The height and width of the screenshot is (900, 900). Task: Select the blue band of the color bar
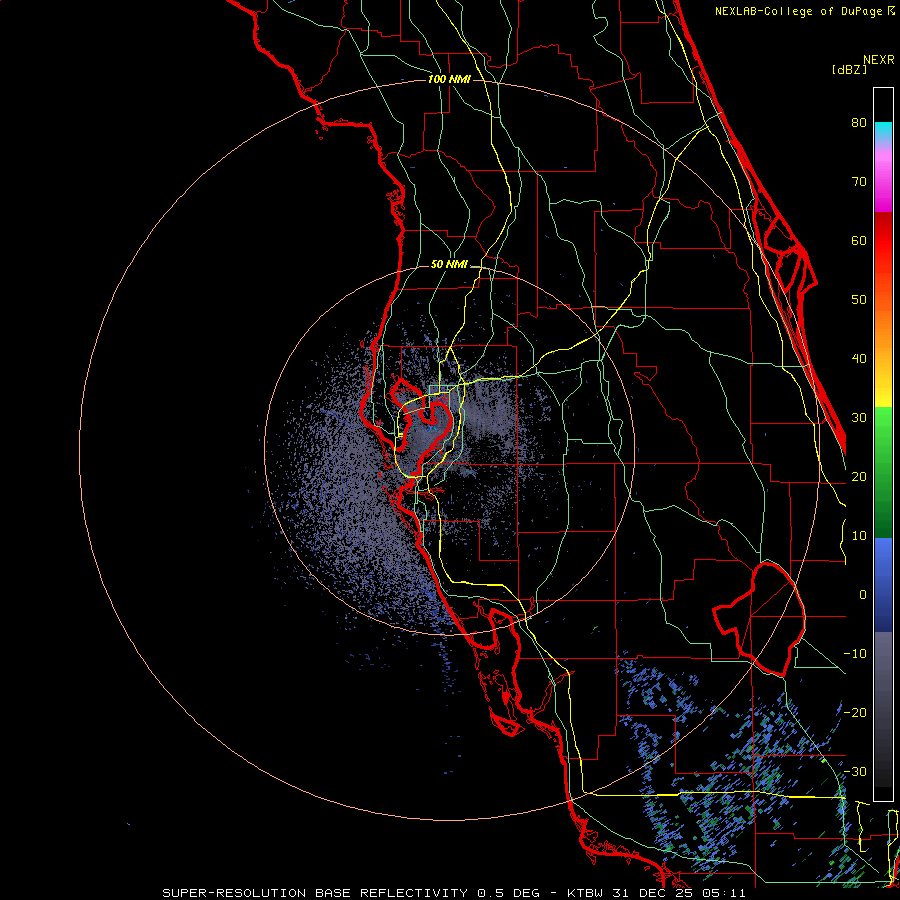(x=883, y=583)
